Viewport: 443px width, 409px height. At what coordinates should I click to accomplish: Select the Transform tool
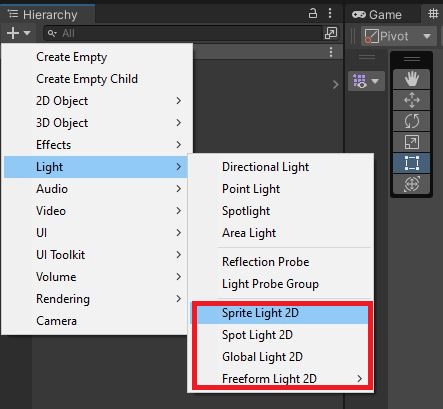[x=412, y=184]
